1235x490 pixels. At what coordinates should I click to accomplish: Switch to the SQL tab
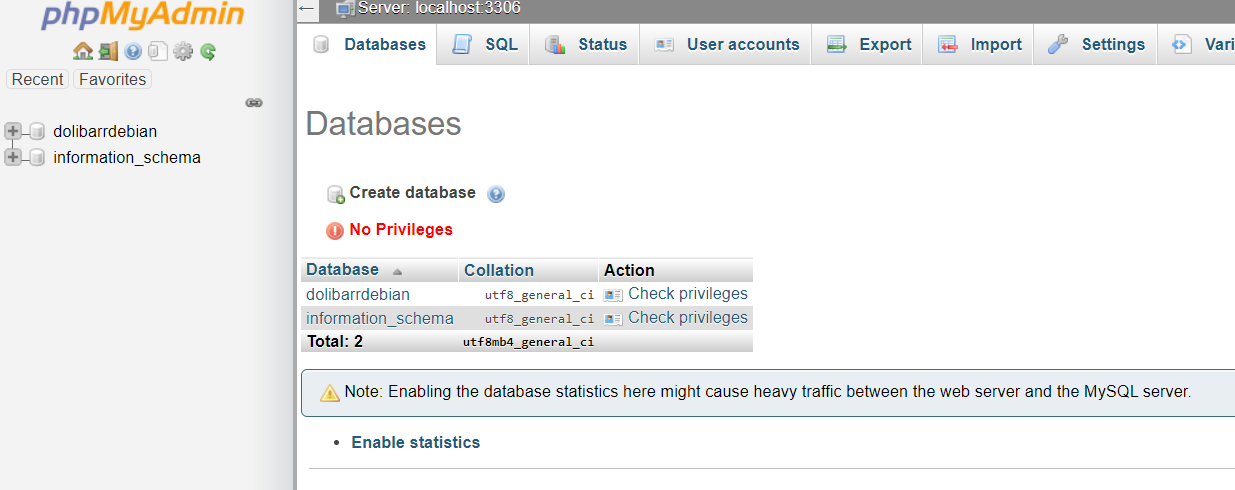pos(485,44)
